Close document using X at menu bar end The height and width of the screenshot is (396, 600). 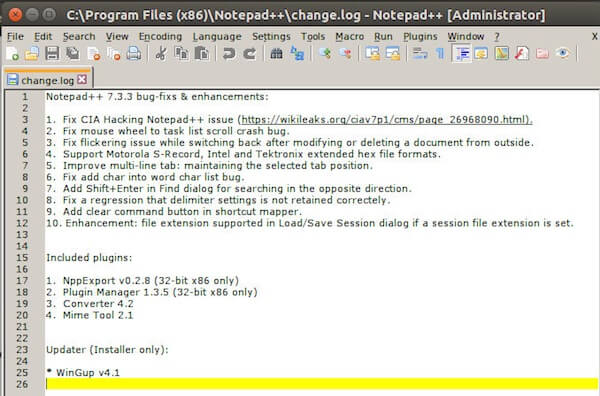coord(595,36)
